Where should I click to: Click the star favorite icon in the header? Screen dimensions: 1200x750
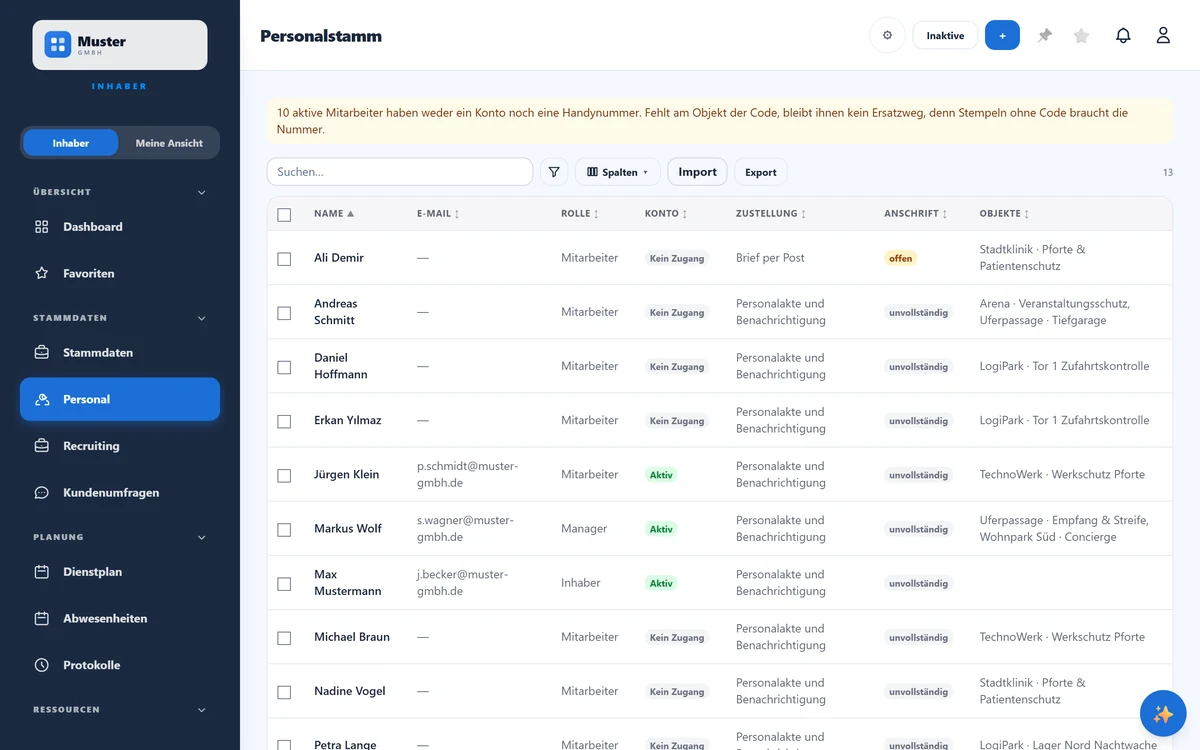coord(1081,35)
